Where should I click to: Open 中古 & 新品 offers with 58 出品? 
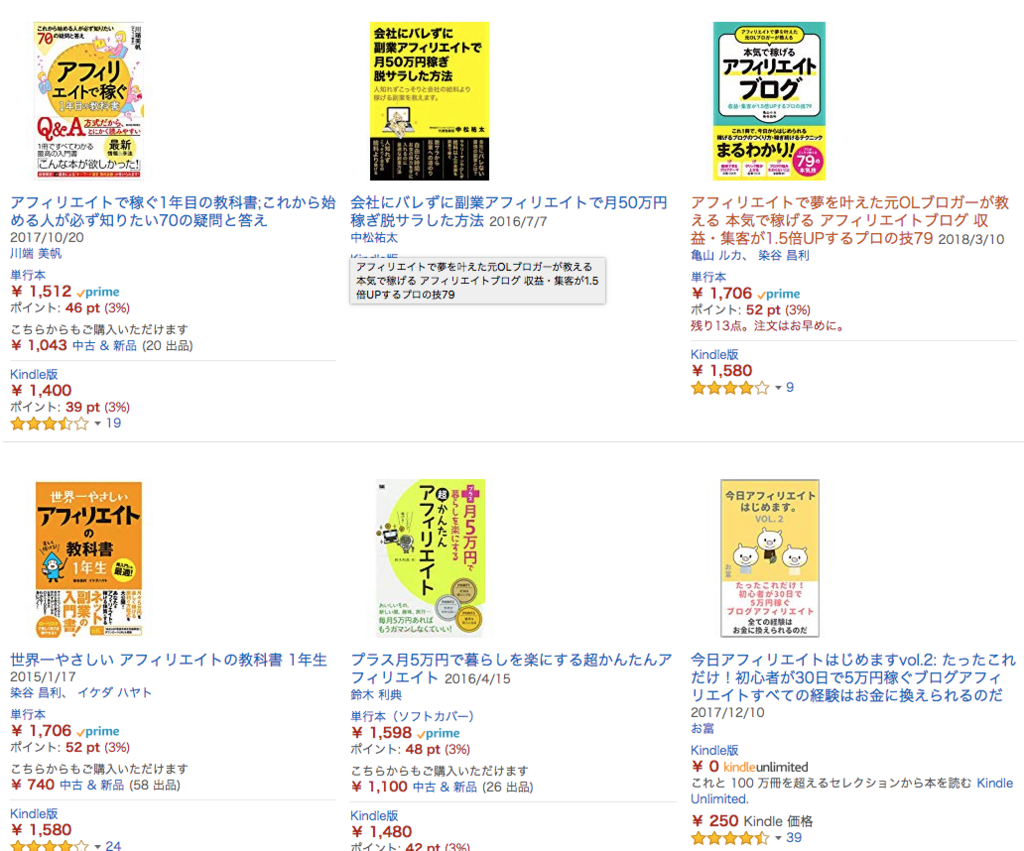click(92, 785)
